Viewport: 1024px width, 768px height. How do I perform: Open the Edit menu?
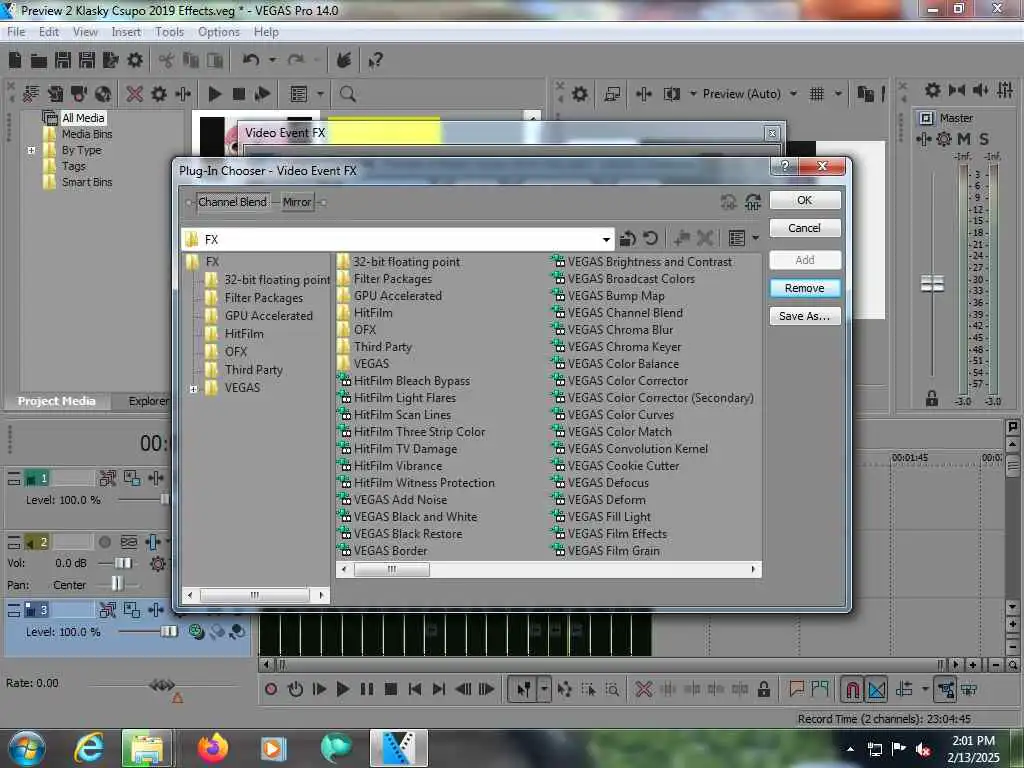tap(48, 31)
